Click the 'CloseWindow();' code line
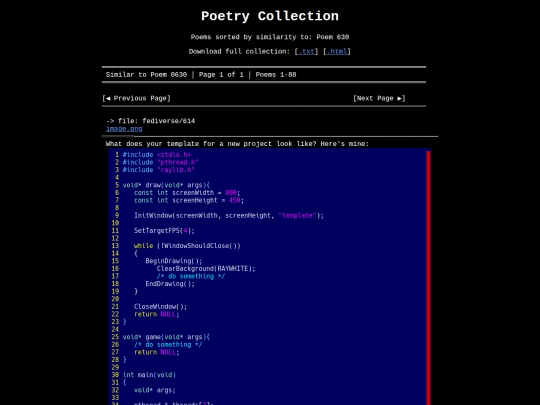 coord(160,307)
